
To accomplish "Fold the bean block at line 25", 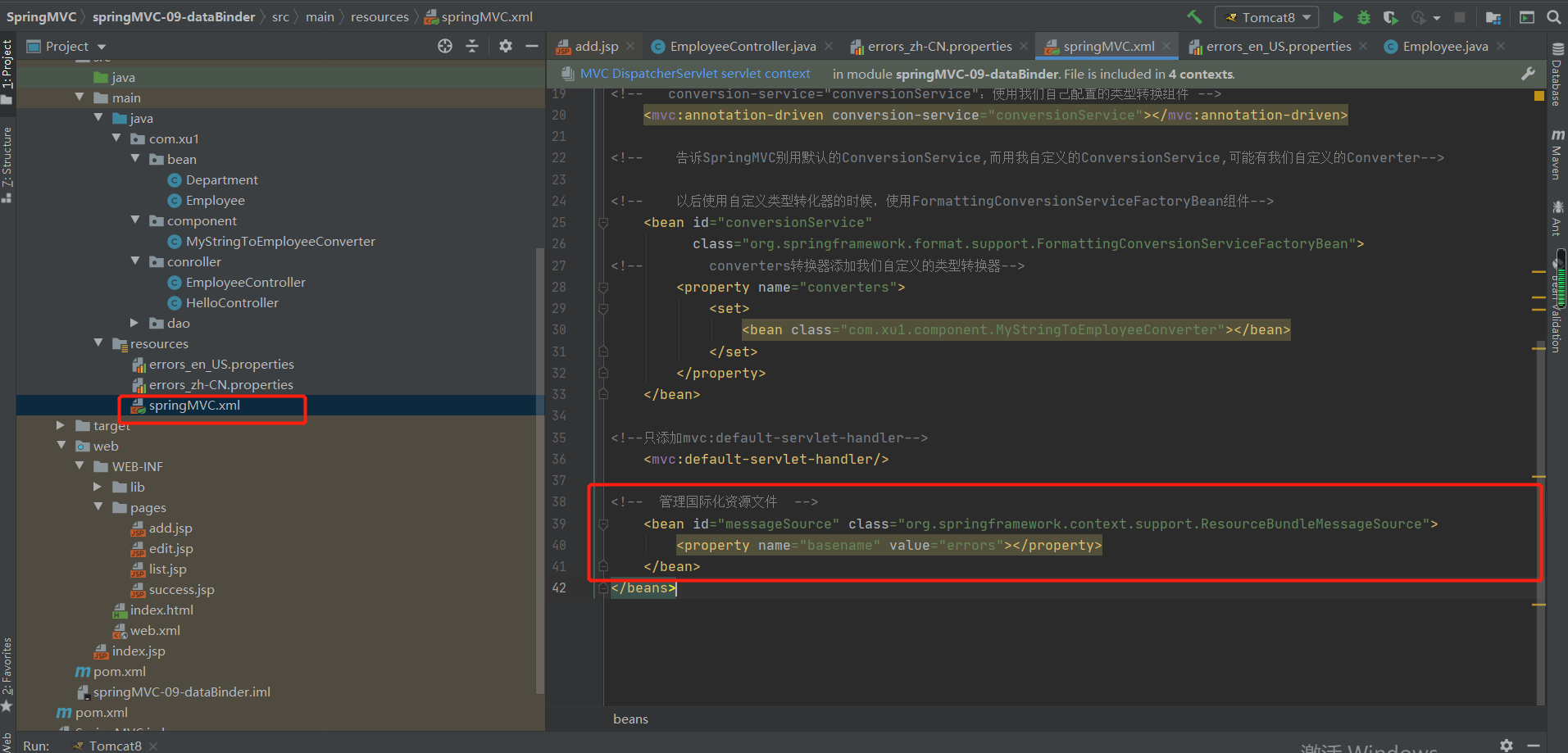I will coord(603,223).
